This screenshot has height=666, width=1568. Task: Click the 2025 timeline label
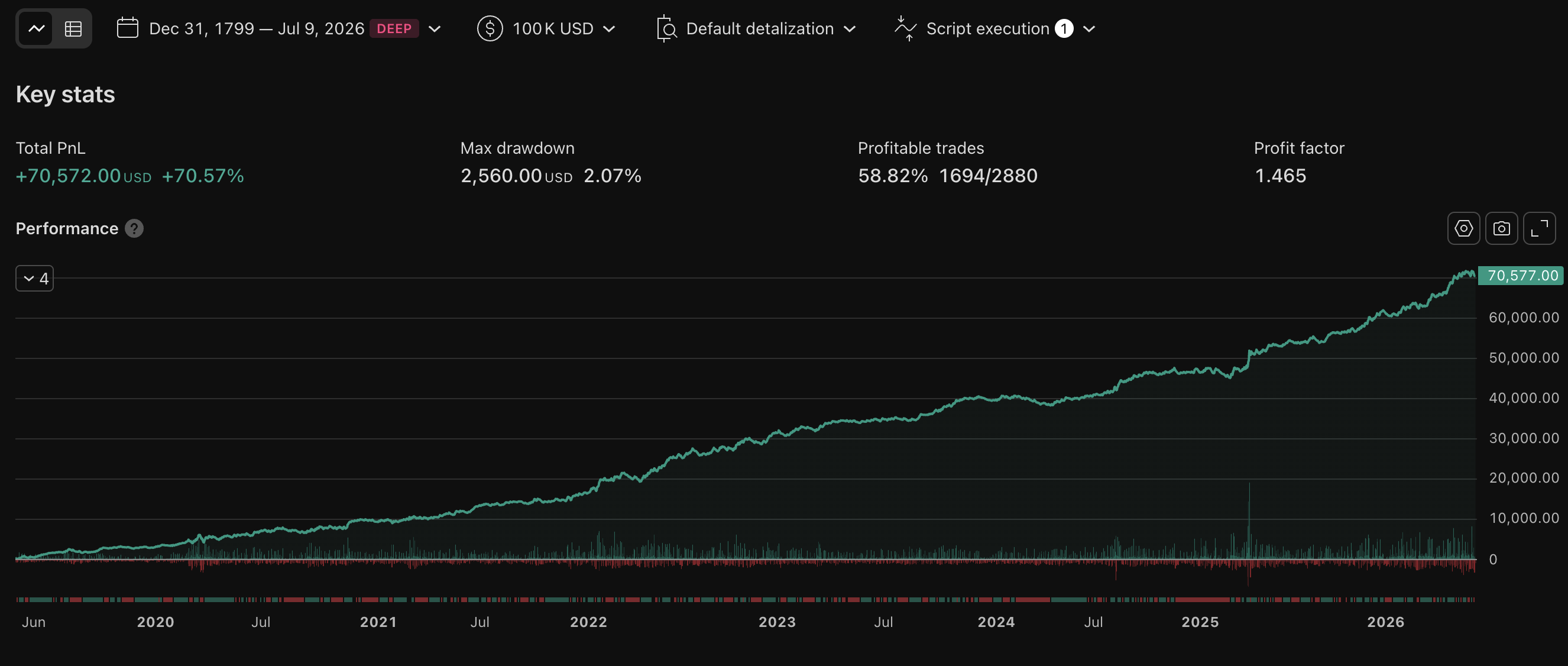pyautogui.click(x=1199, y=622)
